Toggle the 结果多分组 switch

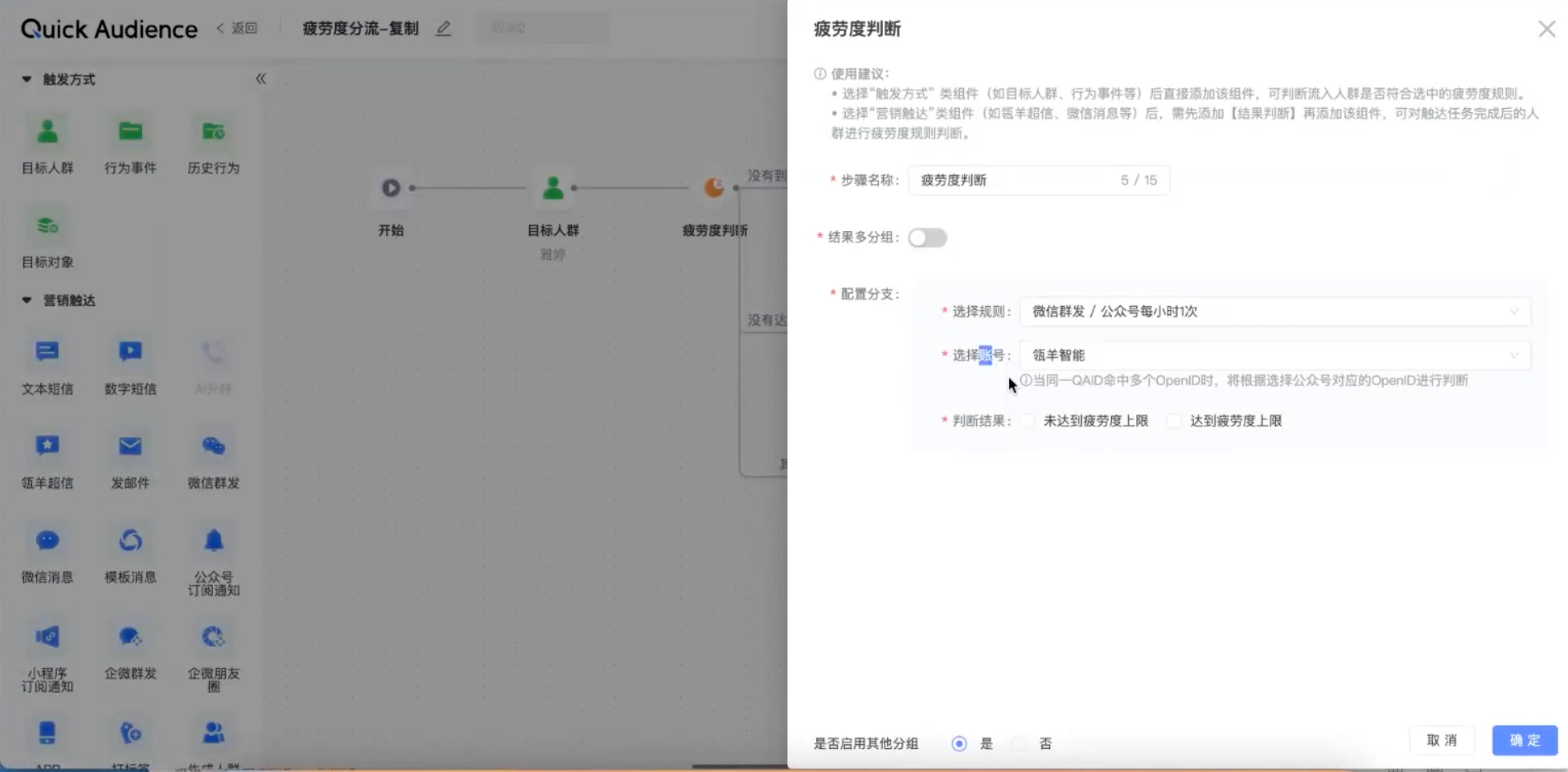(x=928, y=238)
